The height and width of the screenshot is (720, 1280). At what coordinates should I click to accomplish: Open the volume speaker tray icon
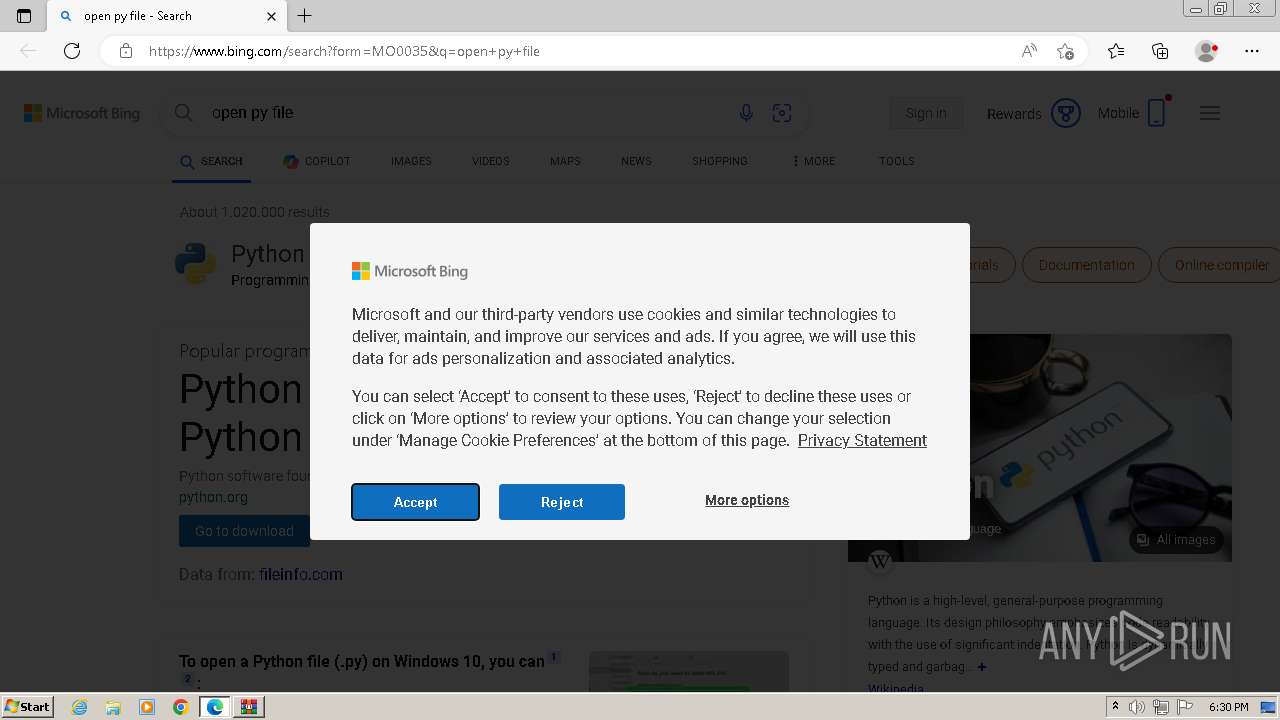[x=1137, y=707]
